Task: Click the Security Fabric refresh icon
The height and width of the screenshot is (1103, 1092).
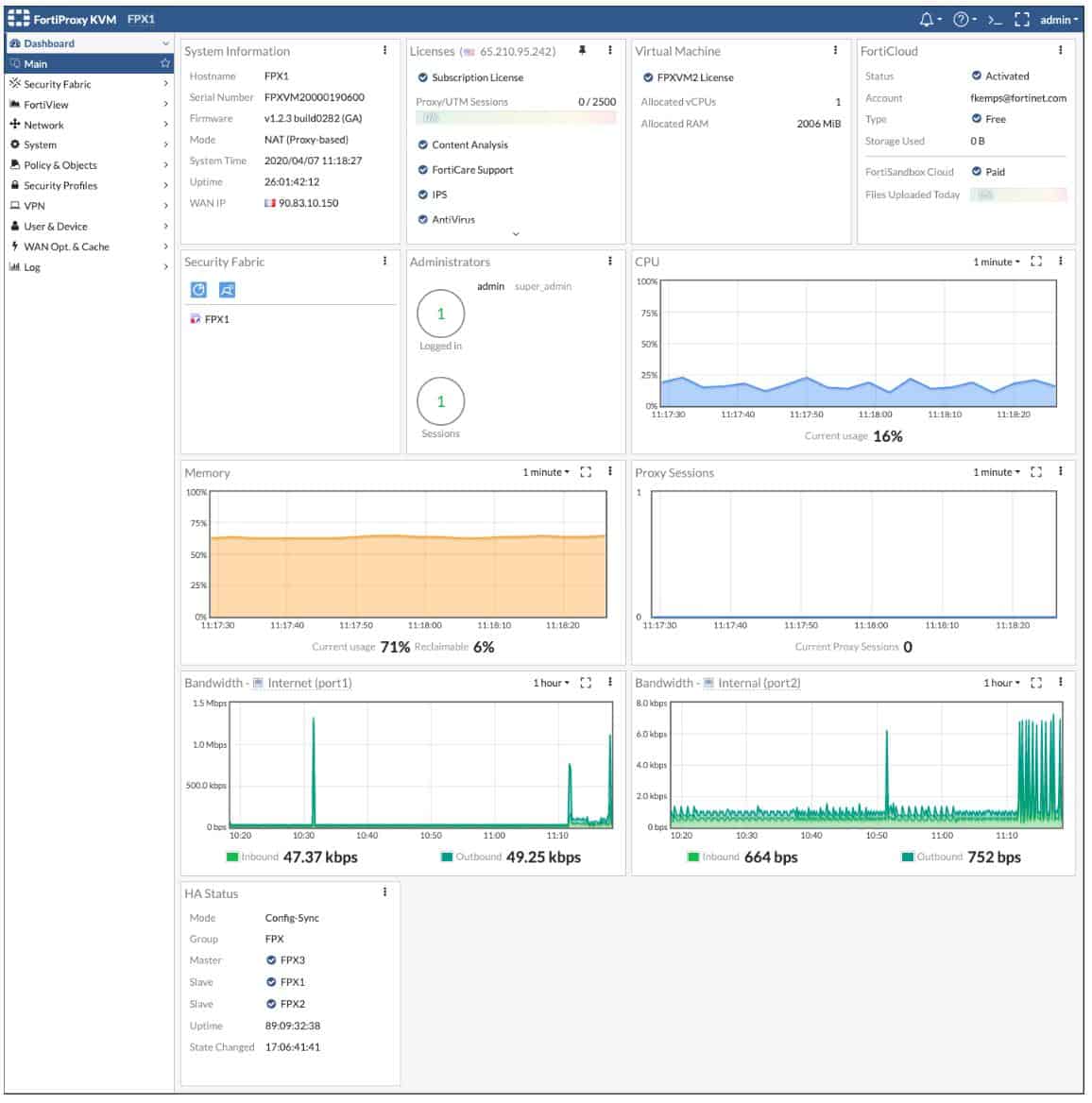Action: point(199,290)
